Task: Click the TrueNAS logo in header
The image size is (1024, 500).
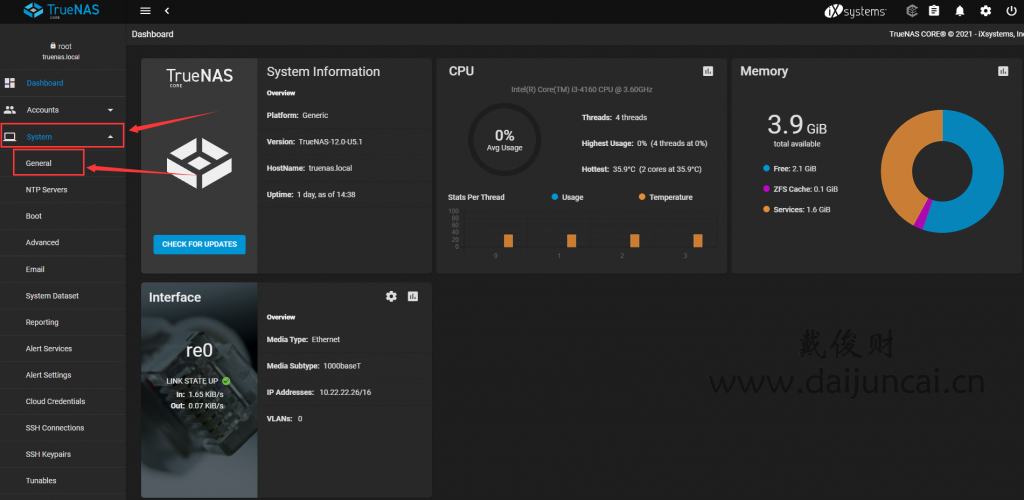Action: (61, 10)
